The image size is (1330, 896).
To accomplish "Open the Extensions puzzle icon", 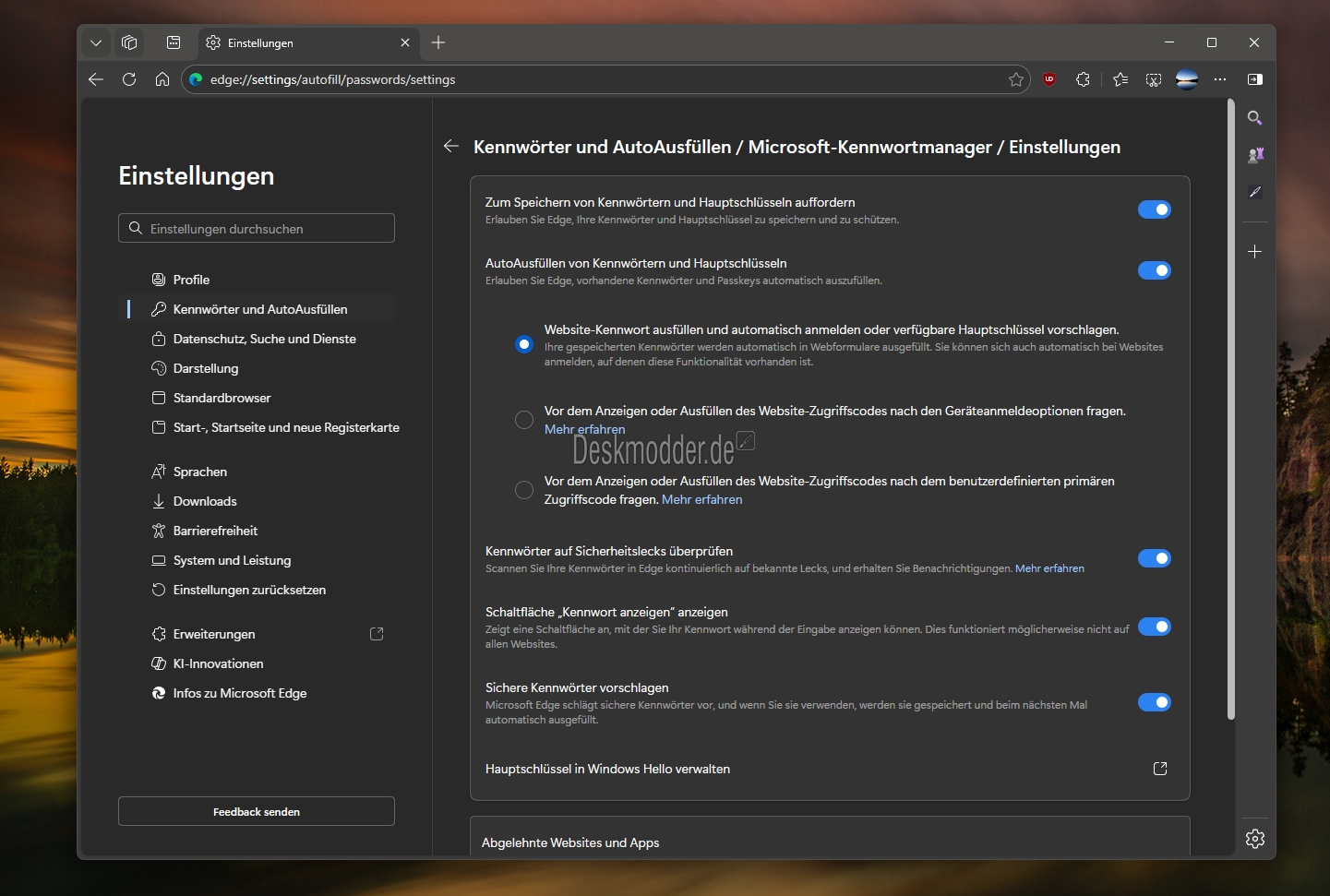I will coord(1083,79).
